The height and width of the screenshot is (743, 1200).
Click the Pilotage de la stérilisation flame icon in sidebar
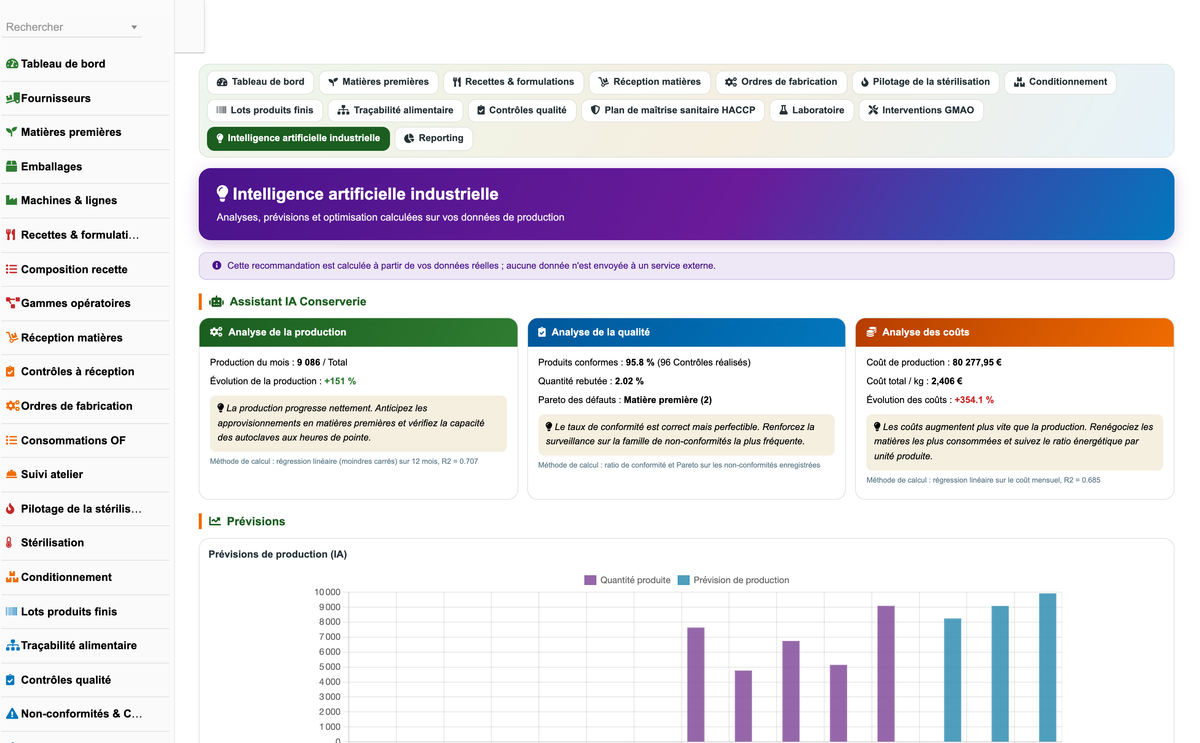pyautogui.click(x=11, y=508)
